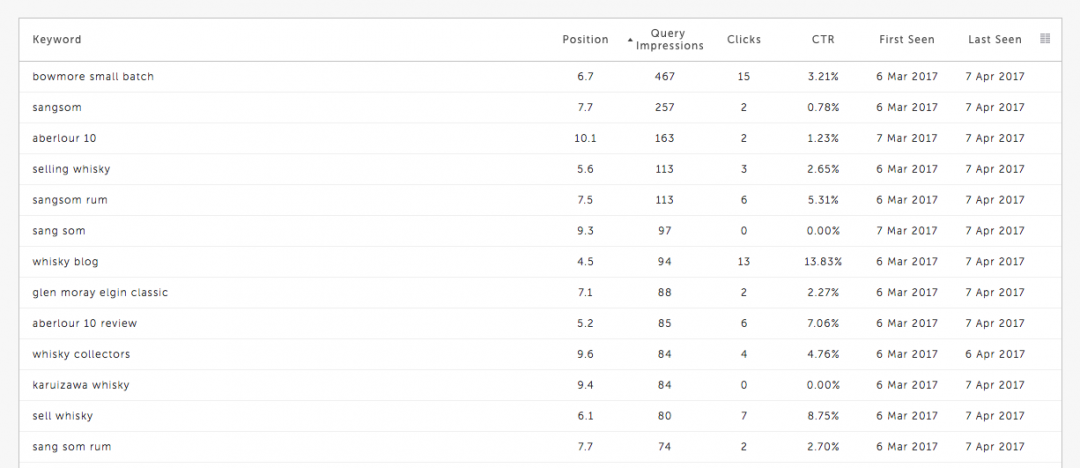Sort by CTR column header
The width and height of the screenshot is (1080, 468).
(823, 40)
